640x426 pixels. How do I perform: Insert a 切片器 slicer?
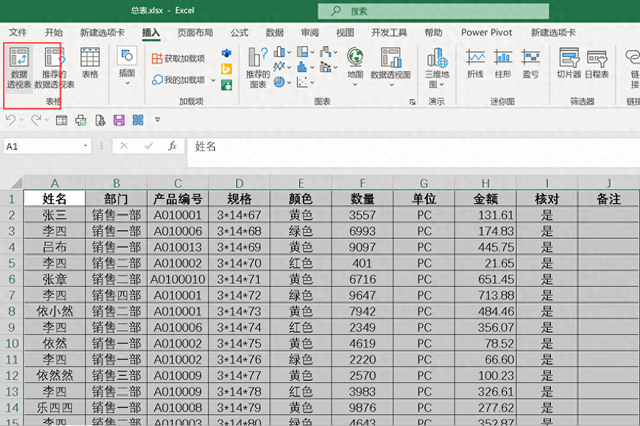coord(569,63)
